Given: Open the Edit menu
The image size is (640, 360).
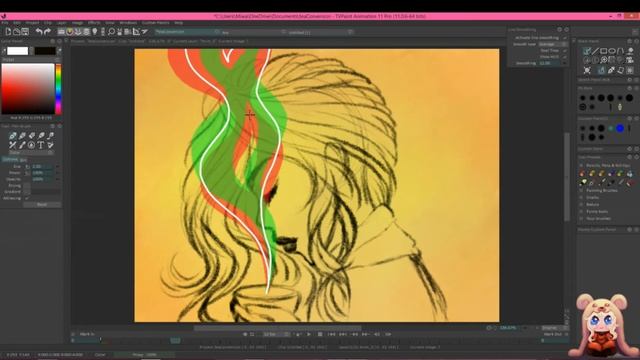Looking at the screenshot, I should click(17, 23).
